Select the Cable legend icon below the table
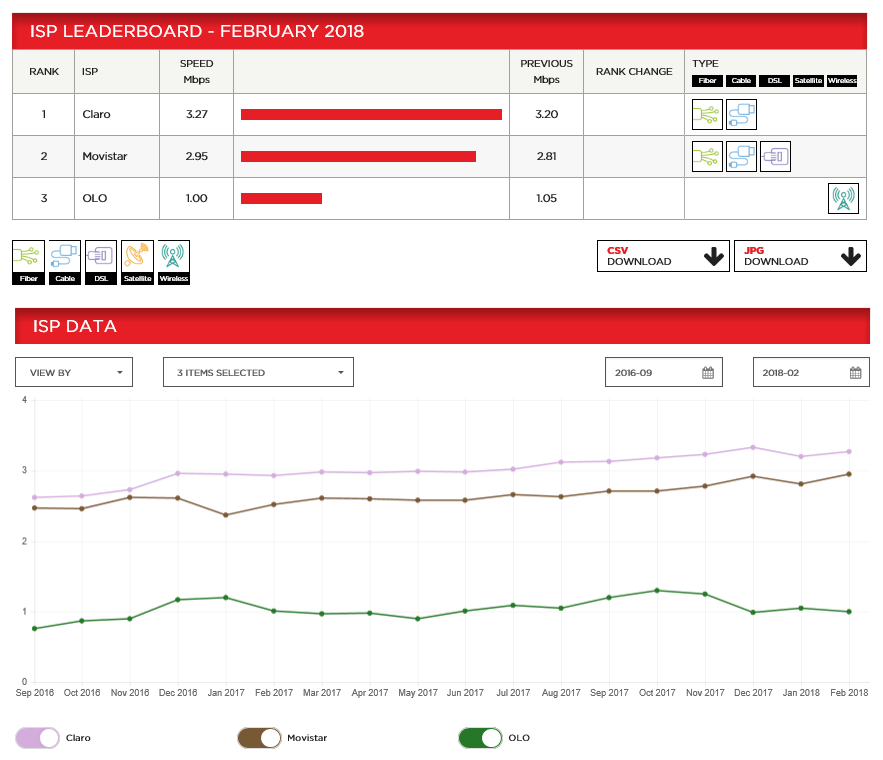 click(65, 262)
